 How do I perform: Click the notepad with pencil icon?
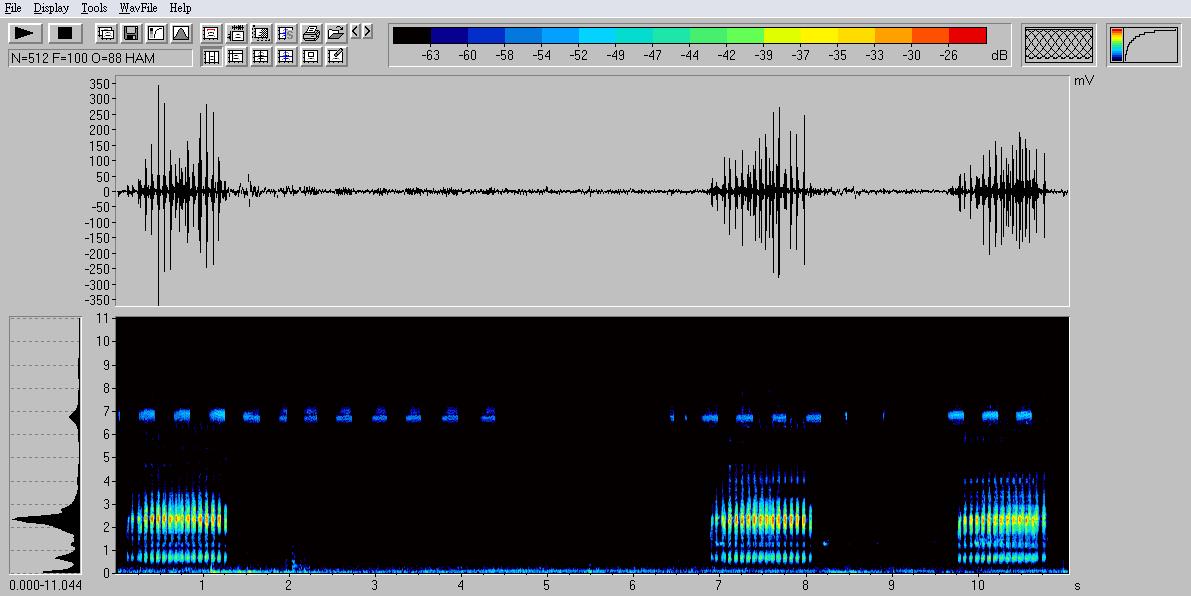336,57
